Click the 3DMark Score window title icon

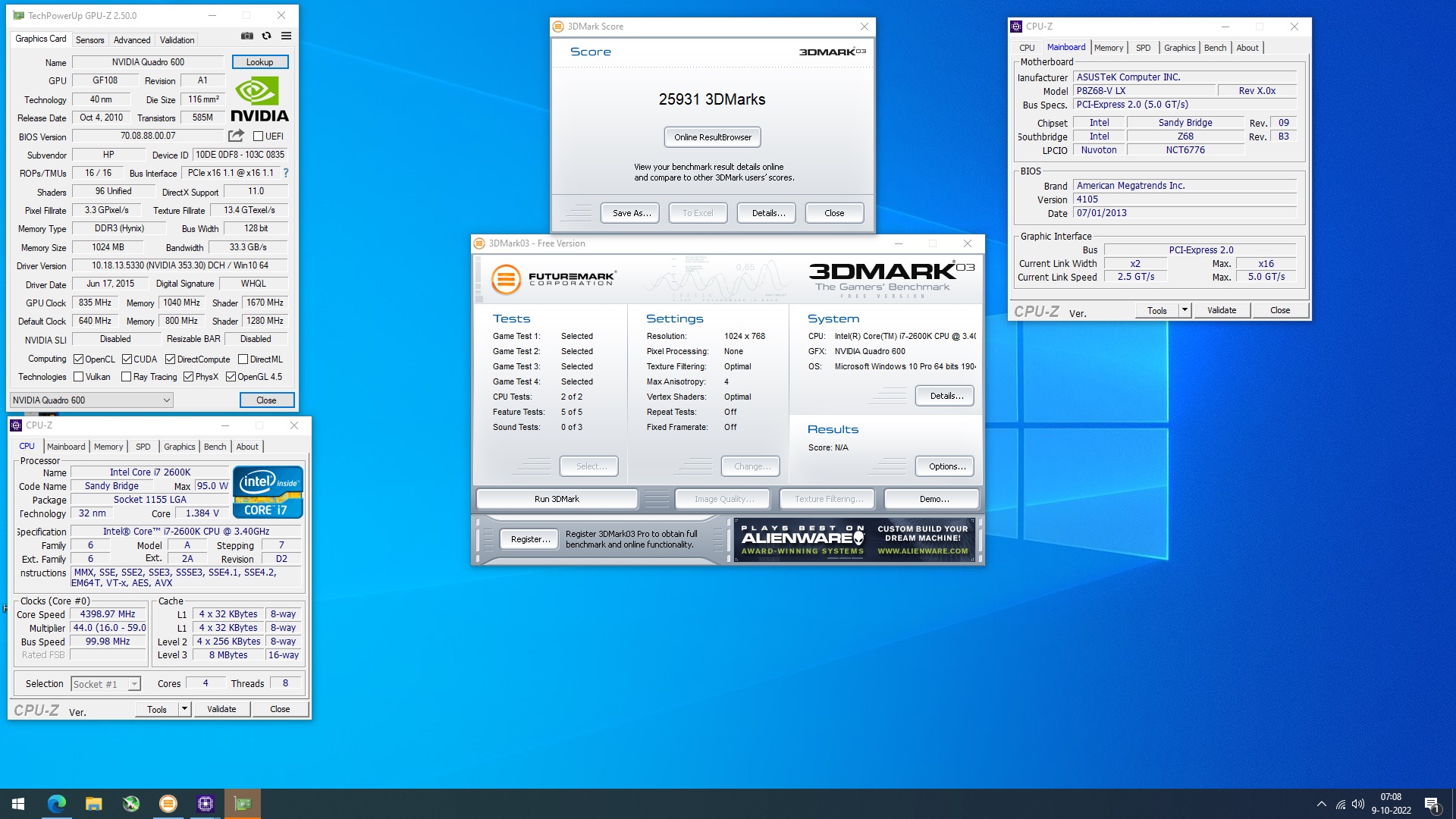(559, 27)
